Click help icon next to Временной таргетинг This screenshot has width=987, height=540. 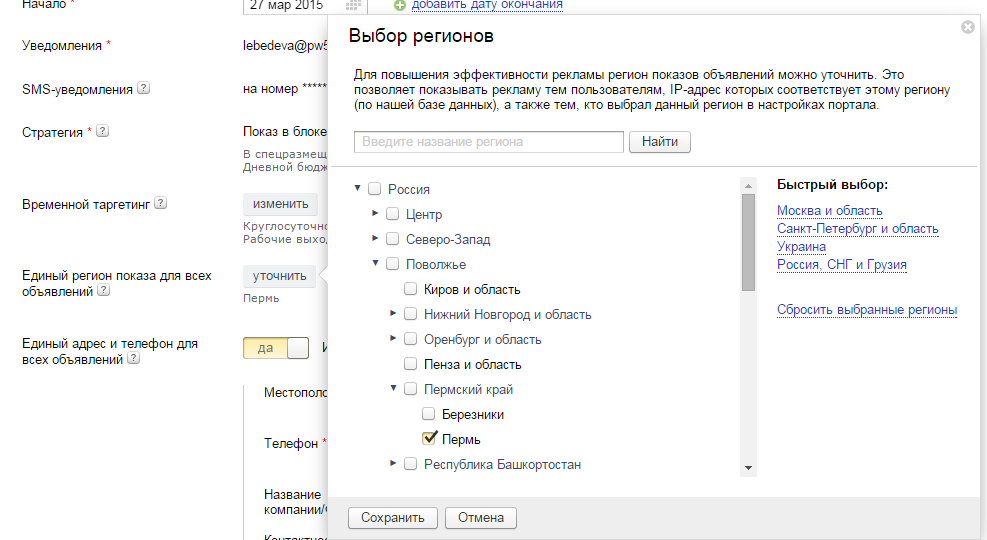[x=160, y=203]
